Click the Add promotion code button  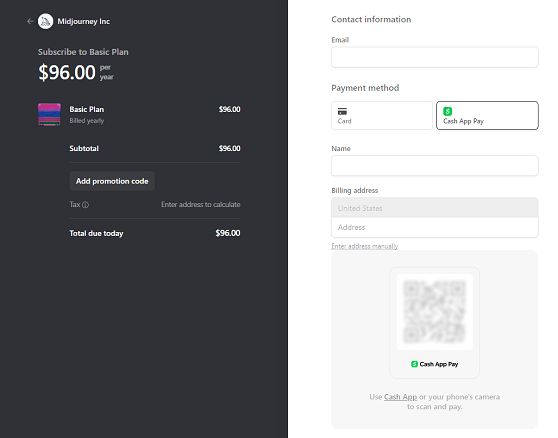coord(112,181)
